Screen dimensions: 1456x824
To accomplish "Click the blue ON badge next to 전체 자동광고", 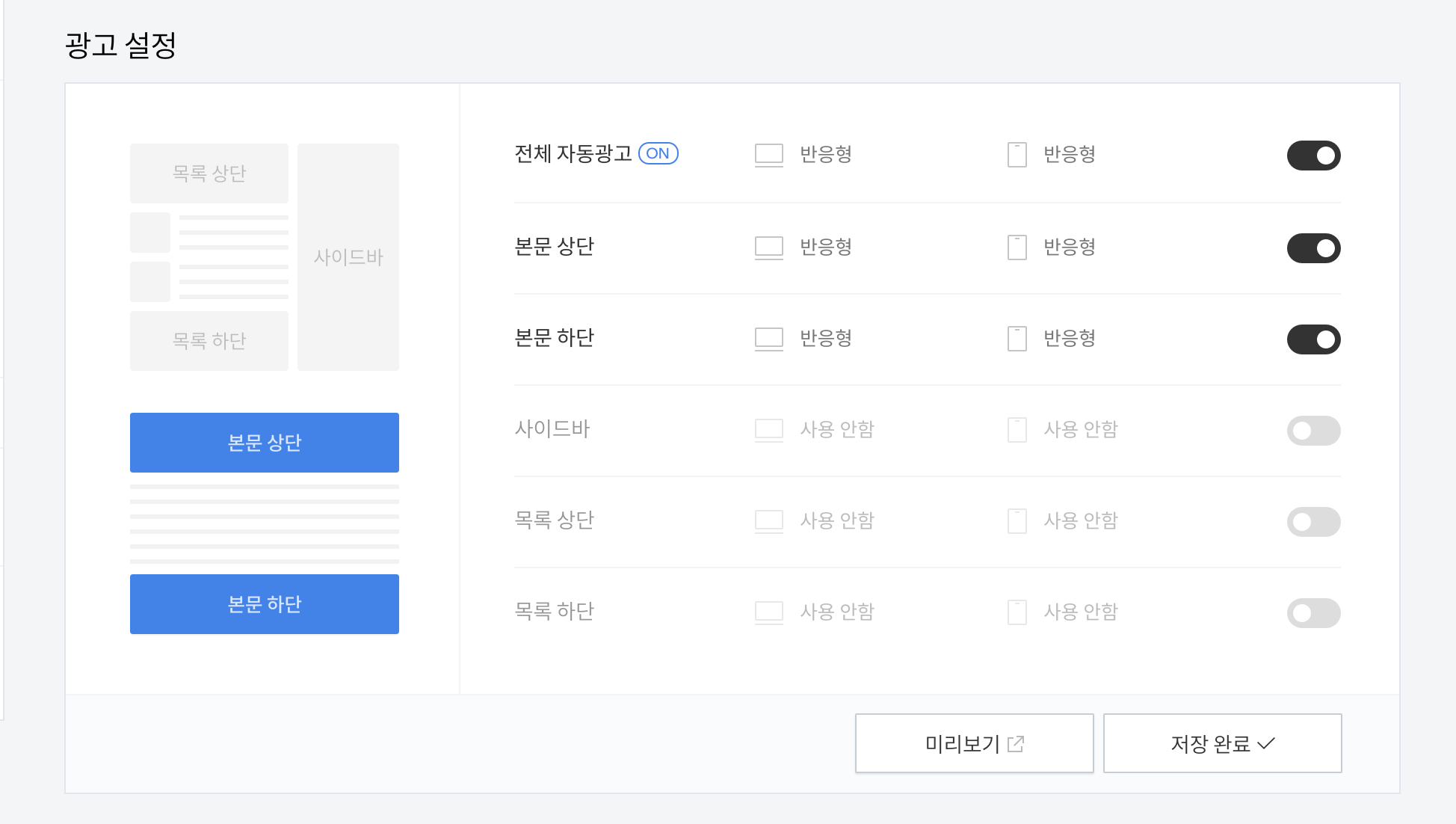I will coord(658,153).
